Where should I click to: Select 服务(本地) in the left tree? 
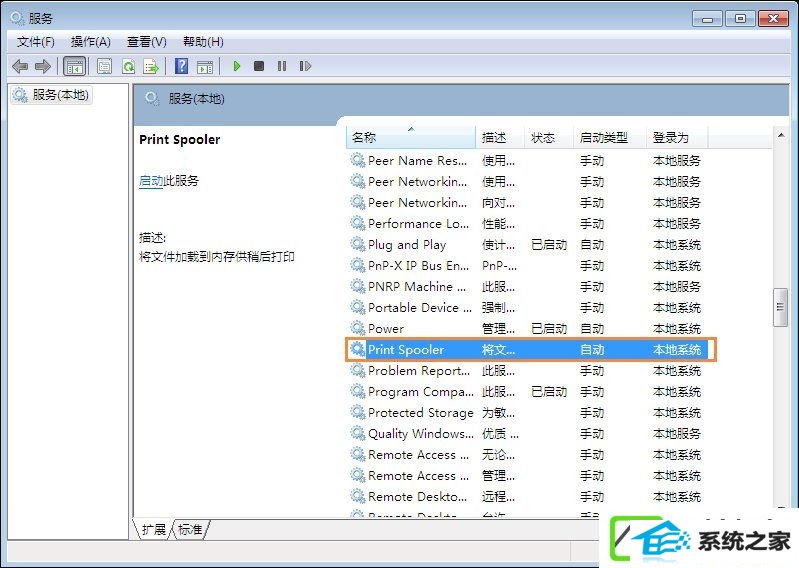click(x=51, y=95)
